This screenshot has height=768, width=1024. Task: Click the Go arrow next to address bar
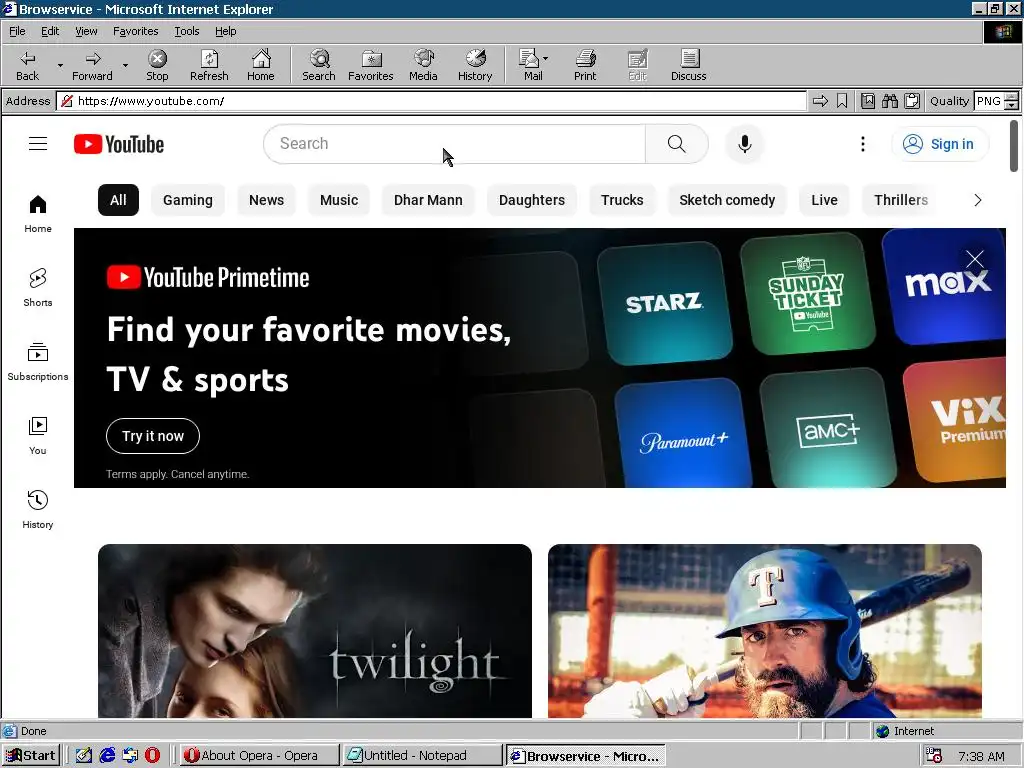[x=820, y=101]
